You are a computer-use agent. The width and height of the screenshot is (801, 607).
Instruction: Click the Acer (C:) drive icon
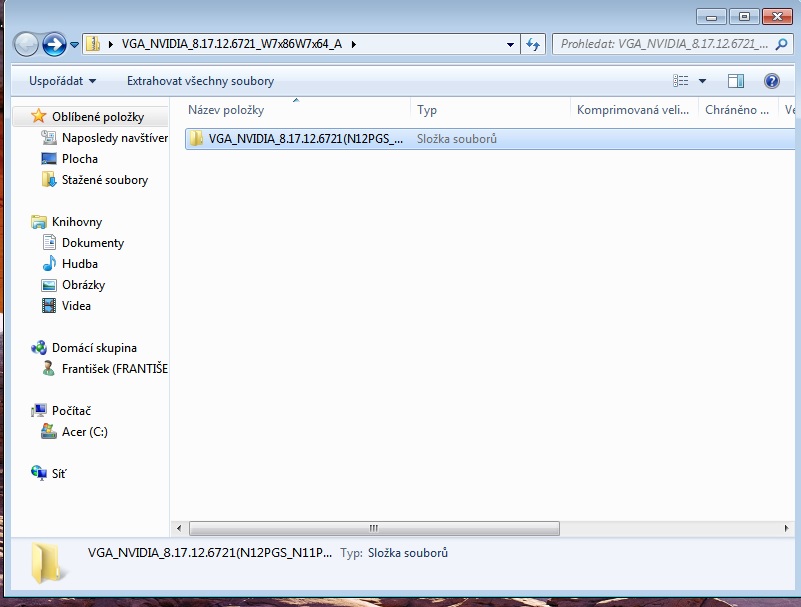tap(49, 431)
